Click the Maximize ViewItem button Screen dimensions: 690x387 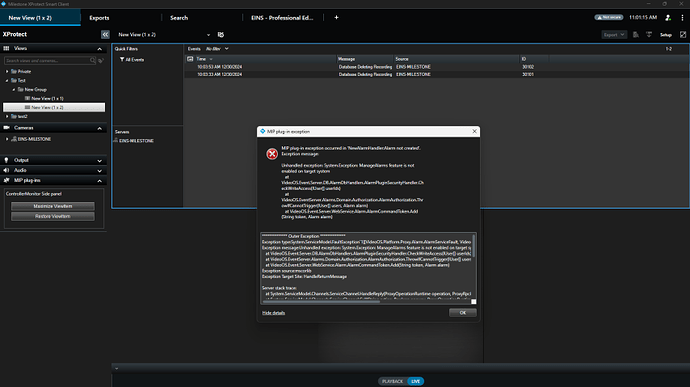point(53,206)
